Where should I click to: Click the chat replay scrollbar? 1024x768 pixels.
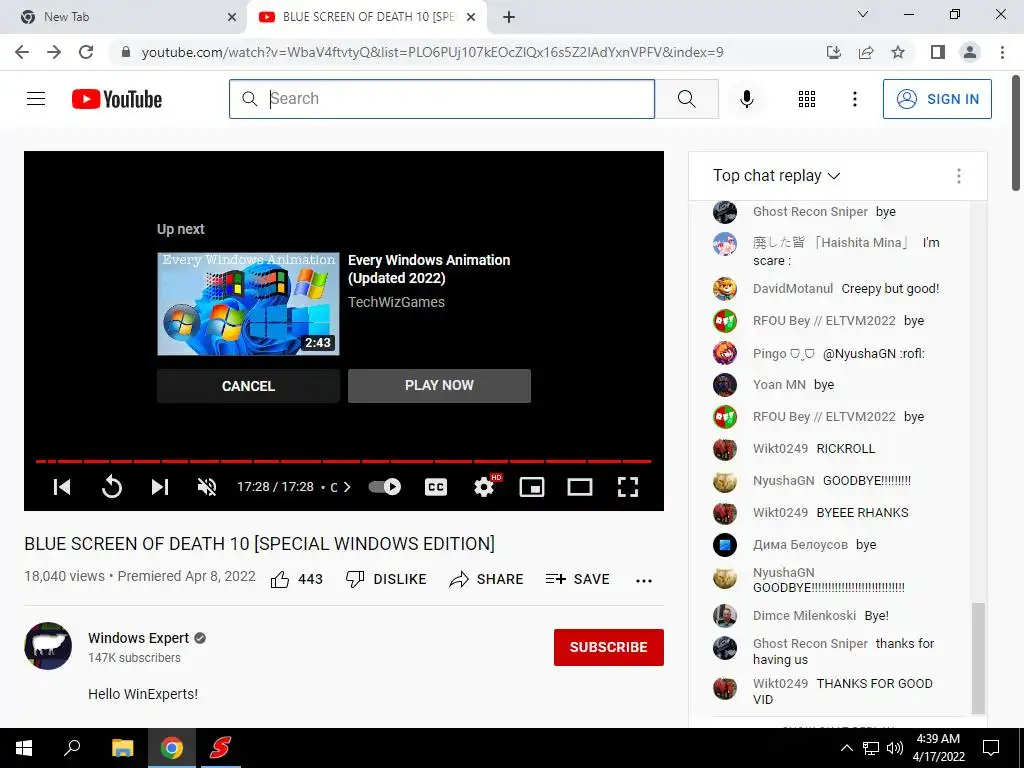pyautogui.click(x=978, y=658)
